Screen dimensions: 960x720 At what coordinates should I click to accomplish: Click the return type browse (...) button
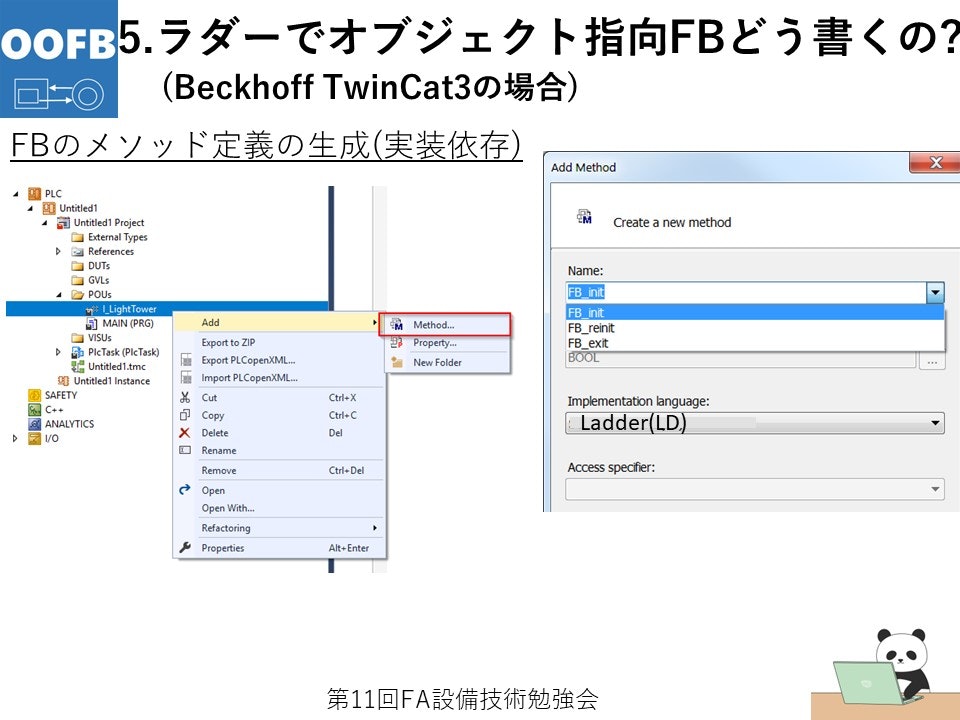click(x=932, y=361)
